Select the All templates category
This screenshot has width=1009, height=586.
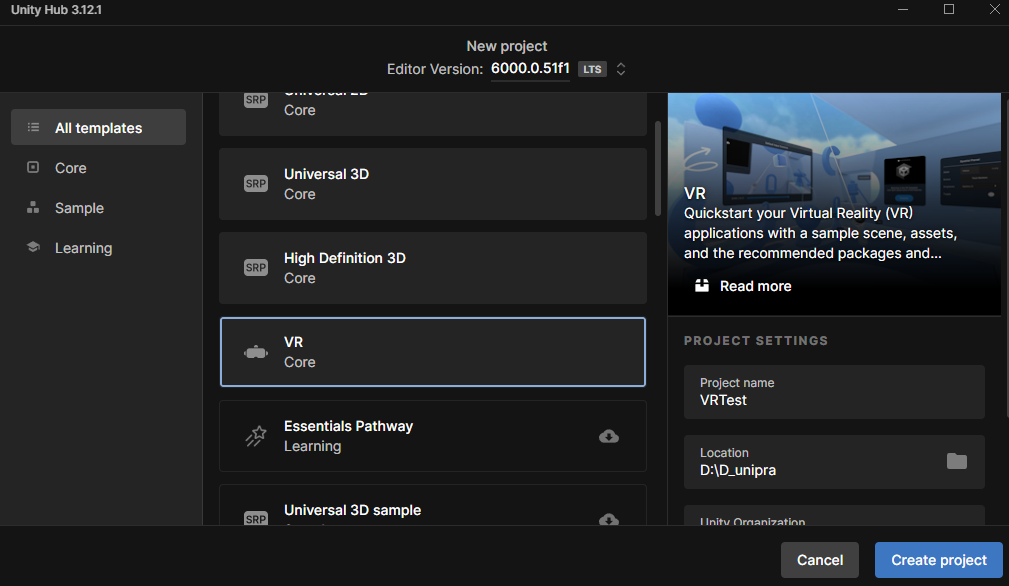98,127
